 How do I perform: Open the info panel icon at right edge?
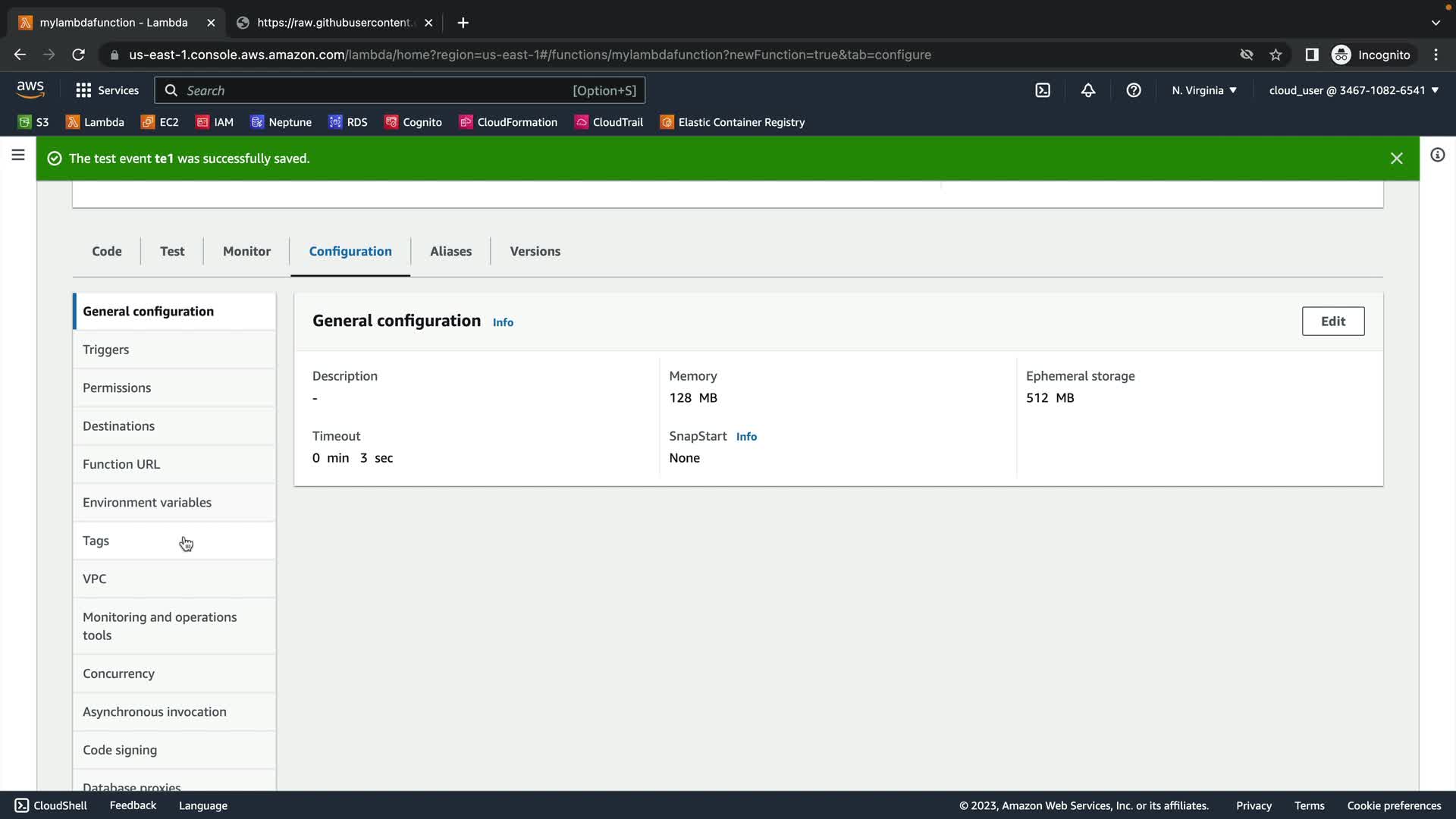(x=1437, y=155)
